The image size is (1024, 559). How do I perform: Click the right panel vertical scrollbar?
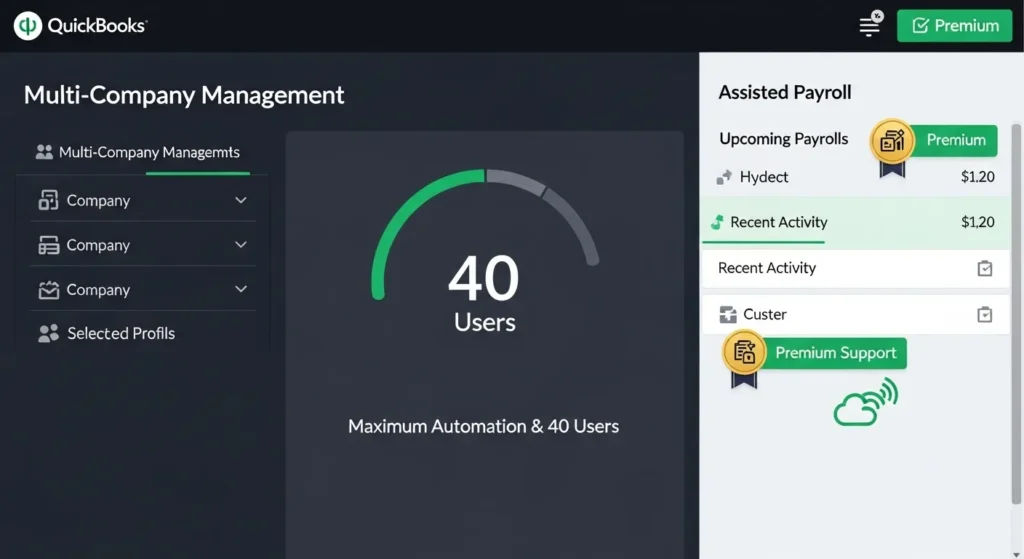tap(1016, 300)
